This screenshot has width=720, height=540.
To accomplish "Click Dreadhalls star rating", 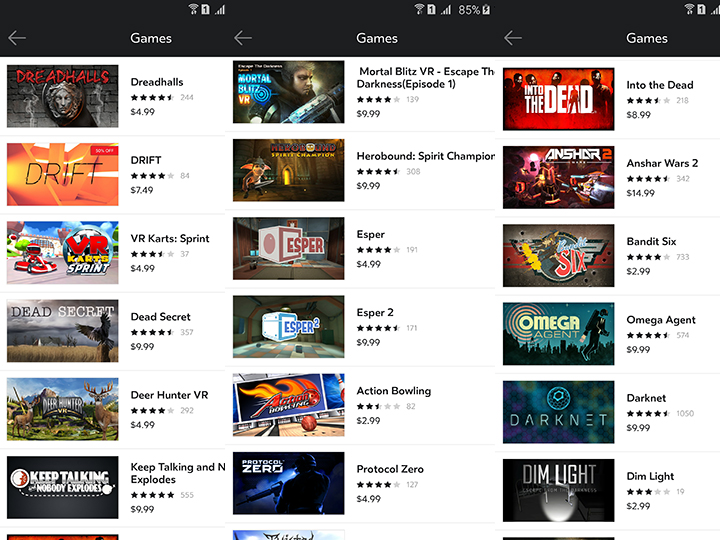I will point(152,97).
